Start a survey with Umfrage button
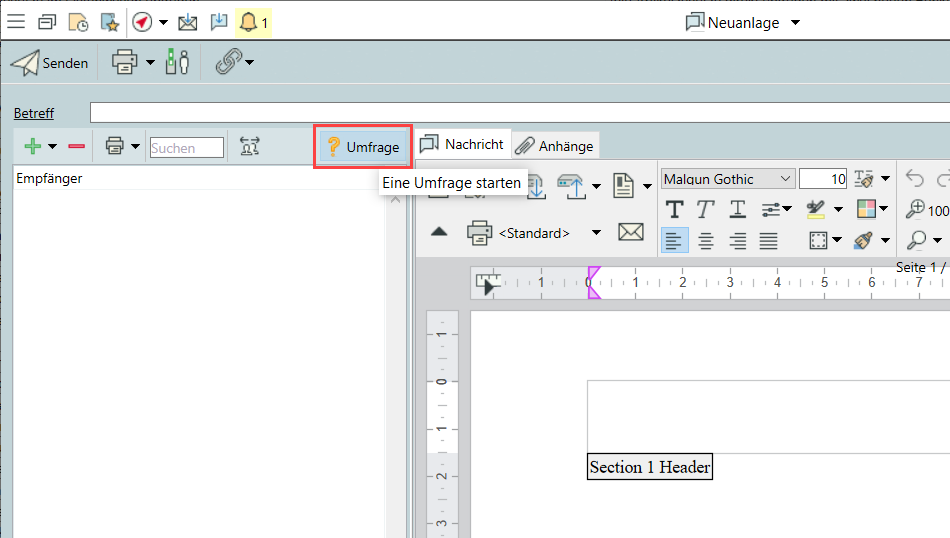This screenshot has width=950, height=538. (x=363, y=147)
